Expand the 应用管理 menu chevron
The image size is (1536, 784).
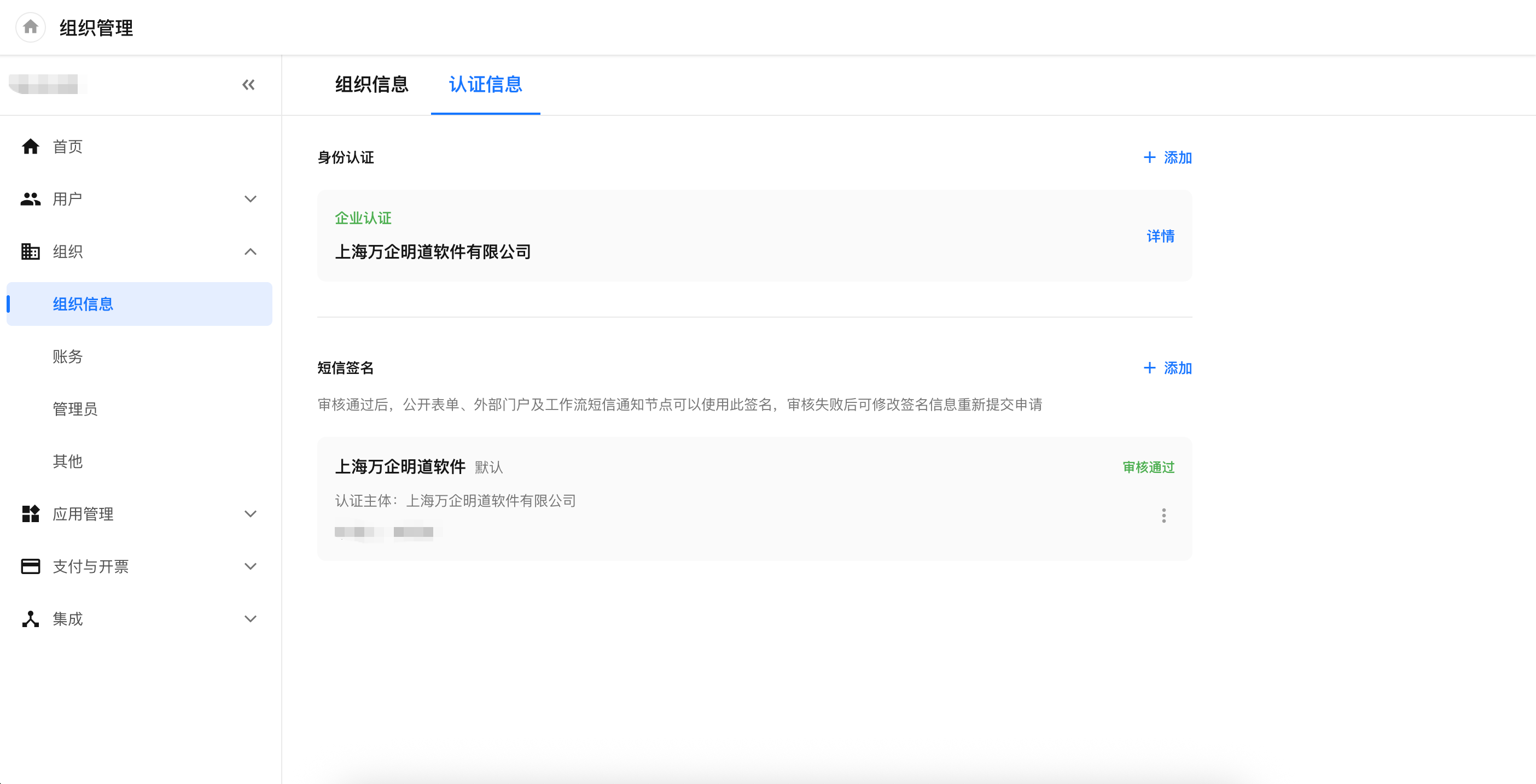(x=251, y=513)
